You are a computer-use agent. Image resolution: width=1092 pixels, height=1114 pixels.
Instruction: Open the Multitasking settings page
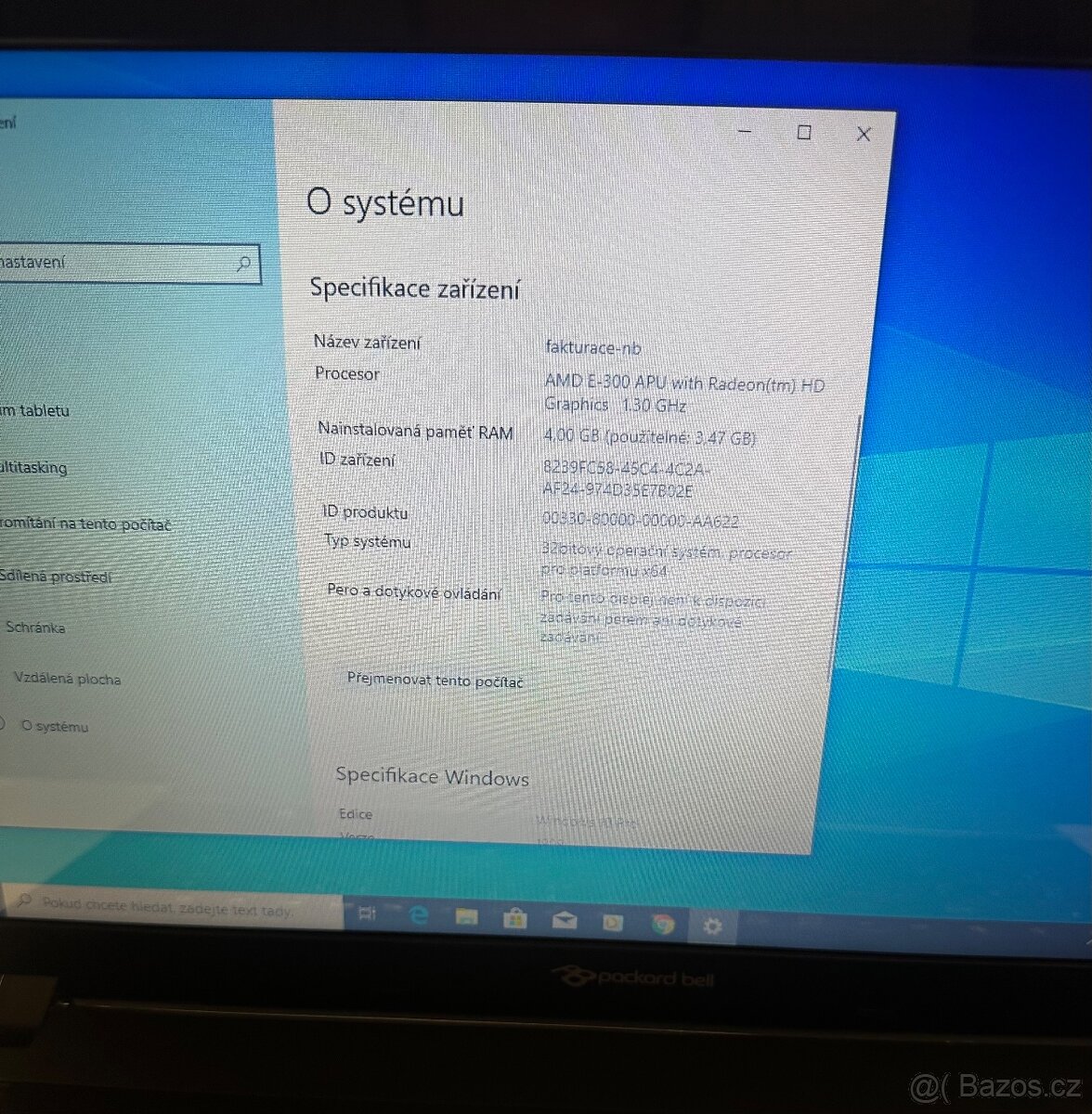33,467
